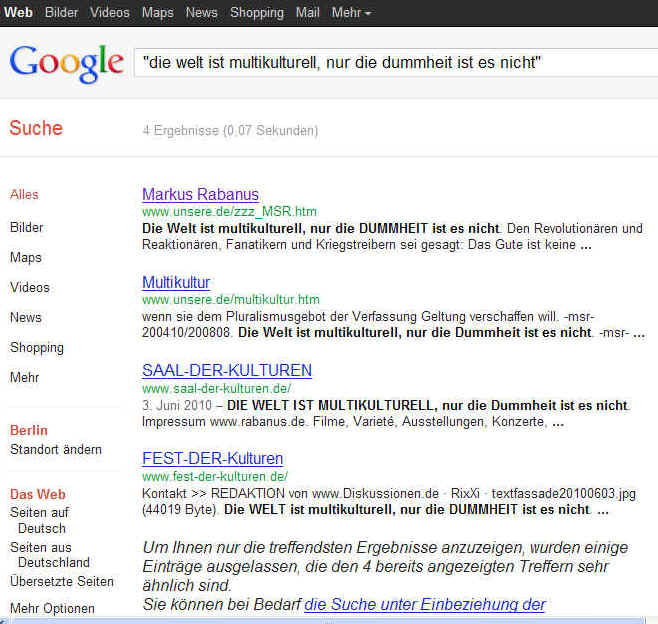
Task: Click the Das Web heading in sidebar
Action: [x=38, y=494]
